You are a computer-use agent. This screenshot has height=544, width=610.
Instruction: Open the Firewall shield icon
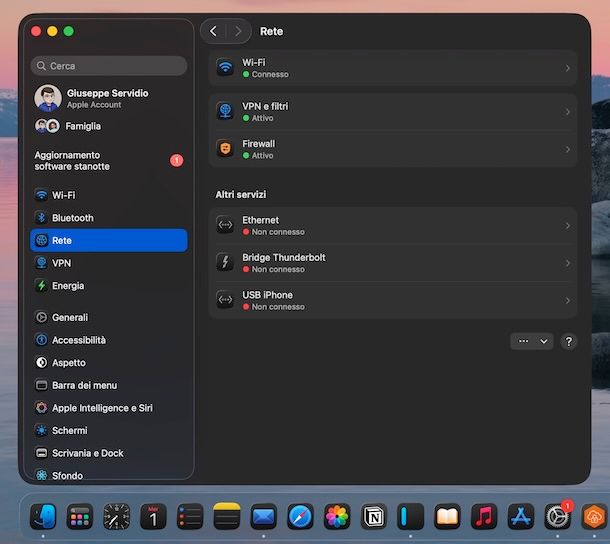coord(225,149)
